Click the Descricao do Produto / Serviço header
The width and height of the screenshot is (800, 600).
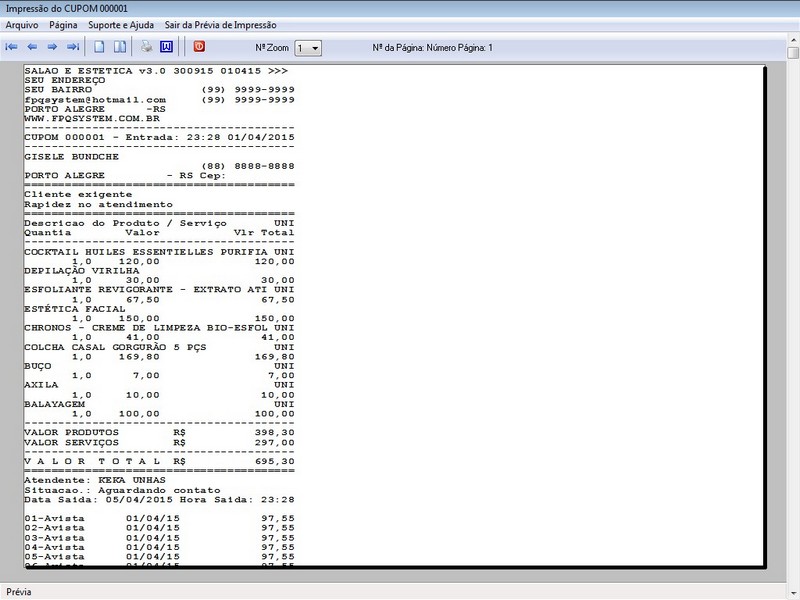(x=125, y=223)
